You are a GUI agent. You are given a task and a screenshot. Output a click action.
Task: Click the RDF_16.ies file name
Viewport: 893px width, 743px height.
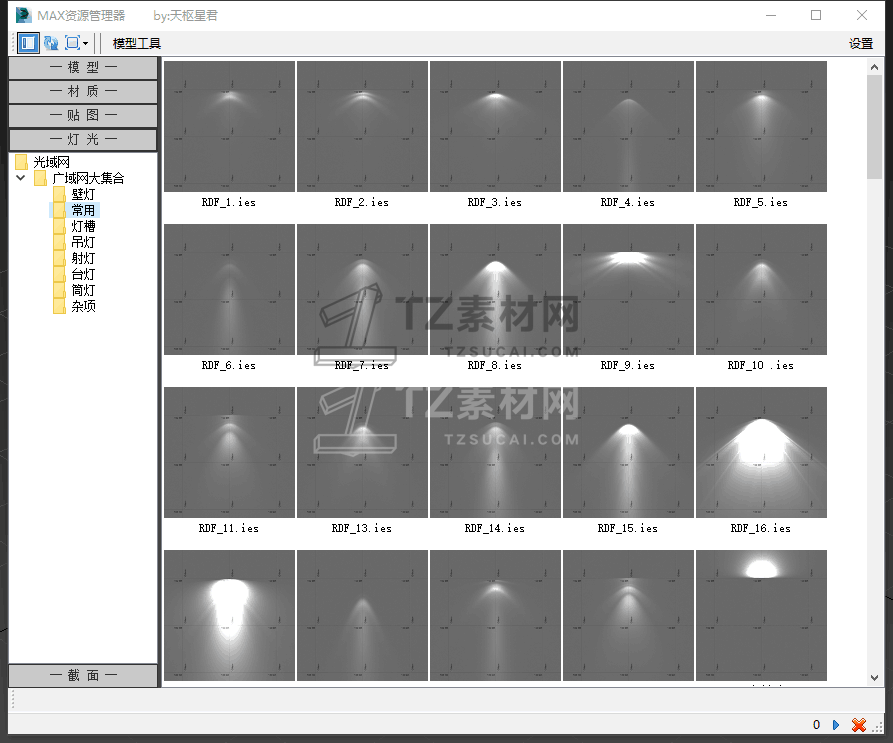(761, 529)
